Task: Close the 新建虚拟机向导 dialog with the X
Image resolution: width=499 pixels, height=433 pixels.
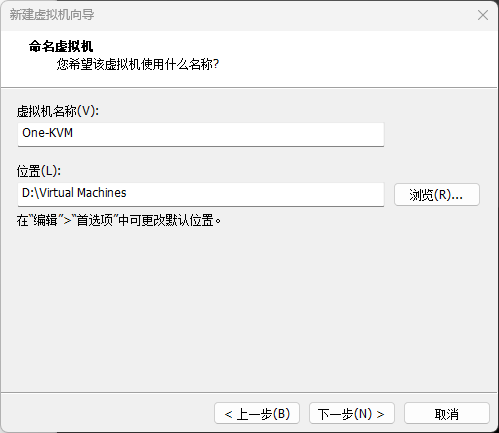Action: pos(483,15)
